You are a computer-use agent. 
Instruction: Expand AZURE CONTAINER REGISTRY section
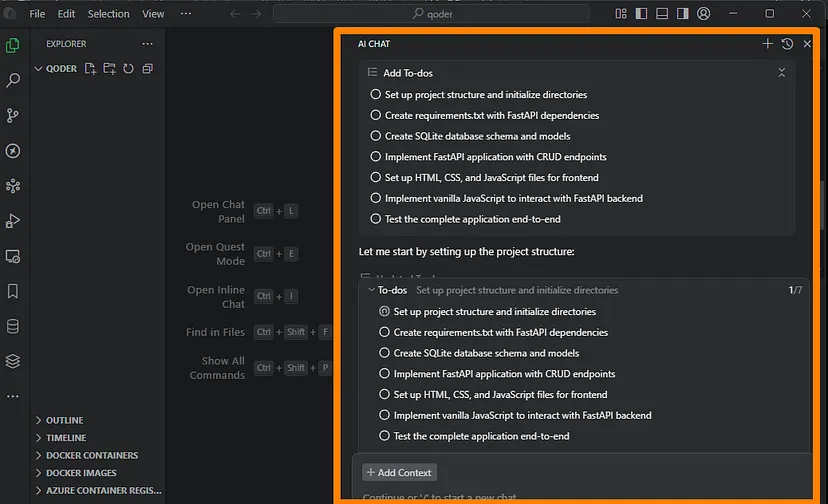[x=38, y=490]
